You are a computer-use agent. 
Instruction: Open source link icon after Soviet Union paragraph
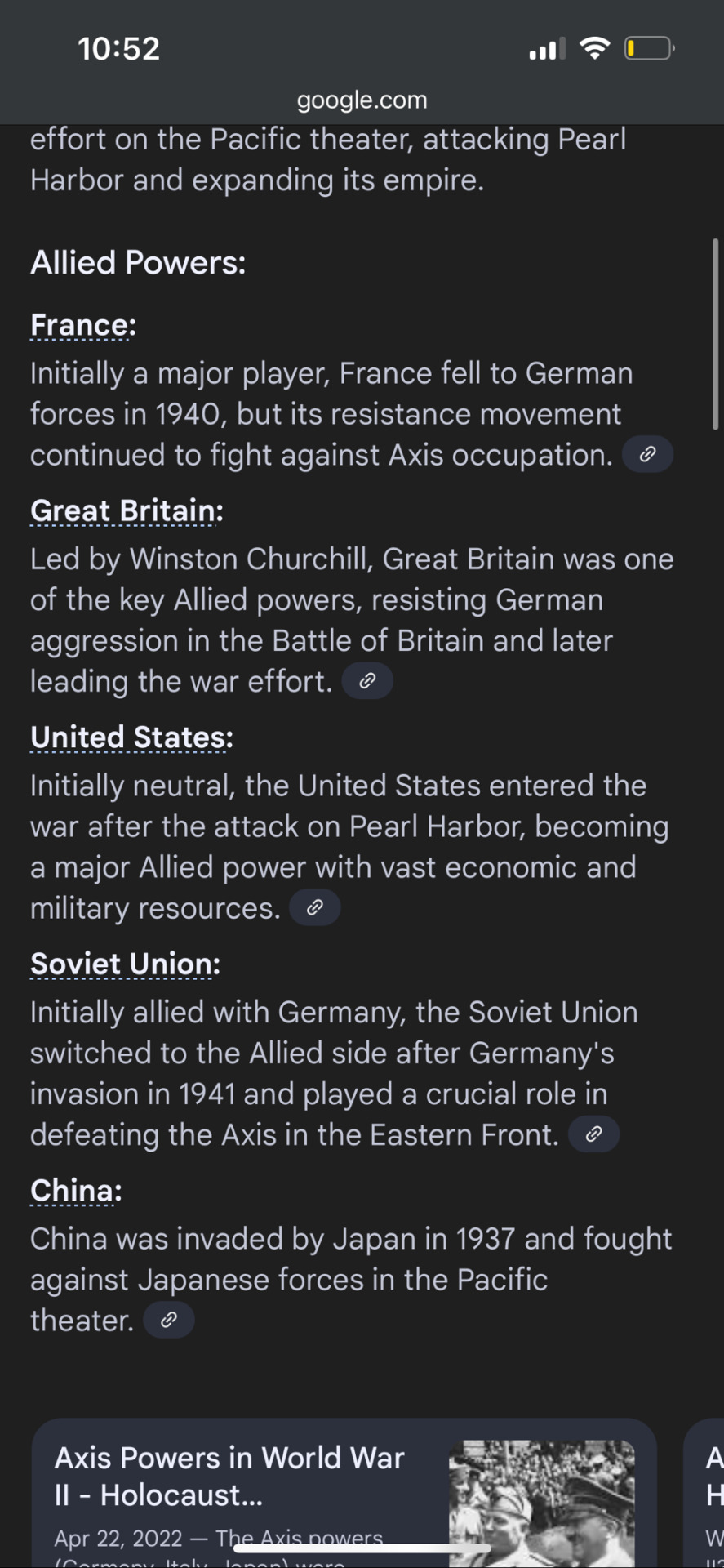click(x=594, y=1134)
